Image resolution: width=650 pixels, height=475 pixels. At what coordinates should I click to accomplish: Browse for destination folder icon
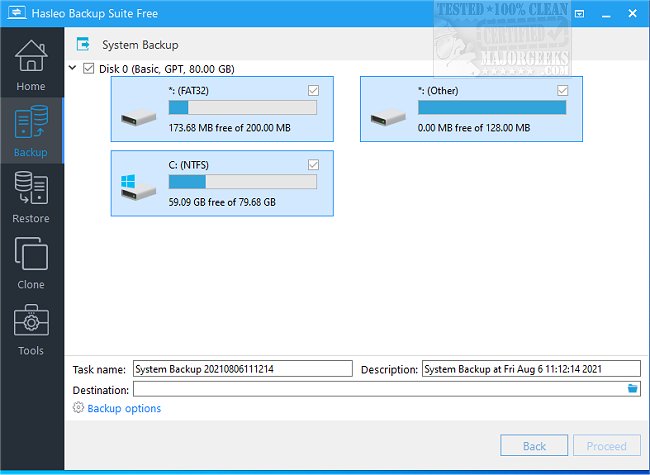tap(632, 388)
